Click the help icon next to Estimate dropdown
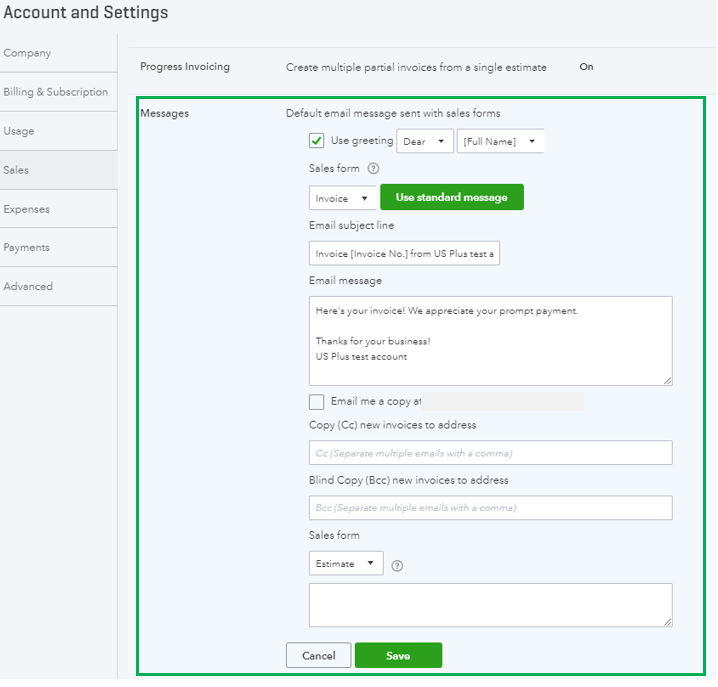Viewport: 718px width, 687px height. (x=397, y=565)
